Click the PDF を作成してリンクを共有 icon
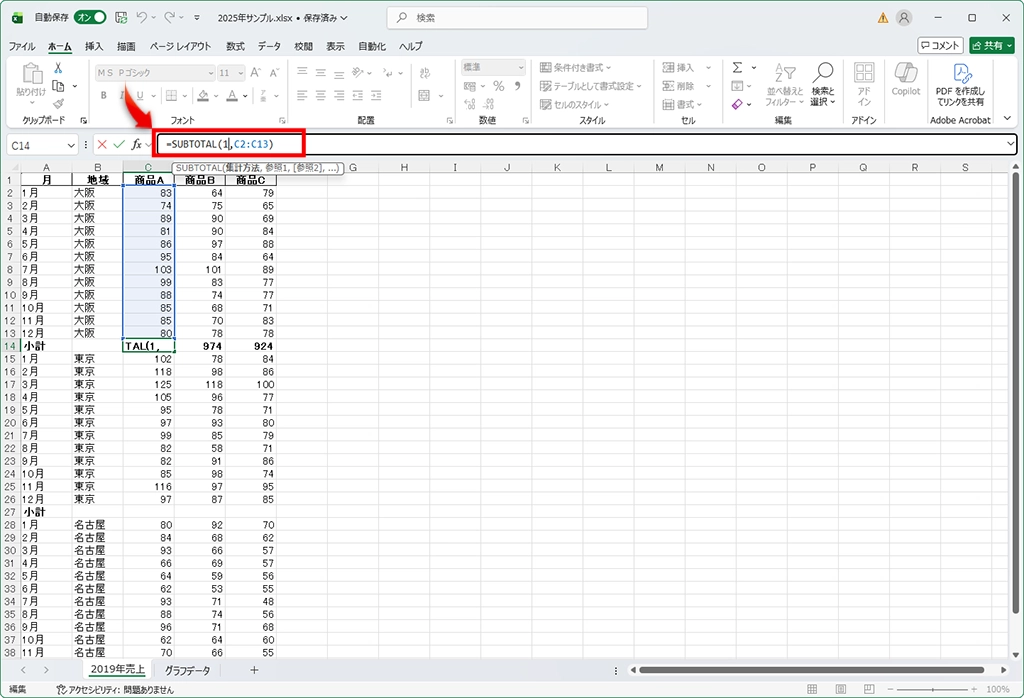 [959, 84]
